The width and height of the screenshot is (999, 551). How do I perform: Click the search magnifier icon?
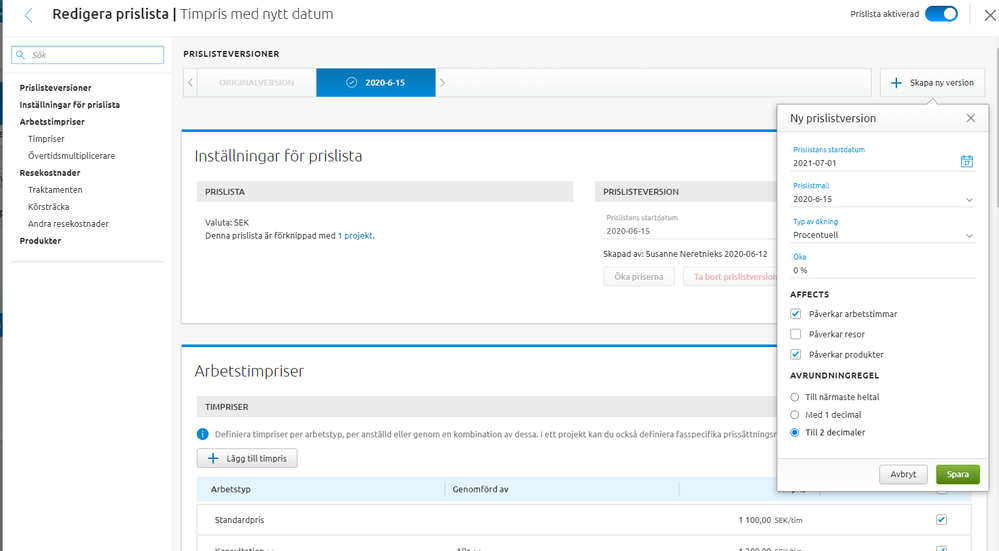click(x=21, y=55)
